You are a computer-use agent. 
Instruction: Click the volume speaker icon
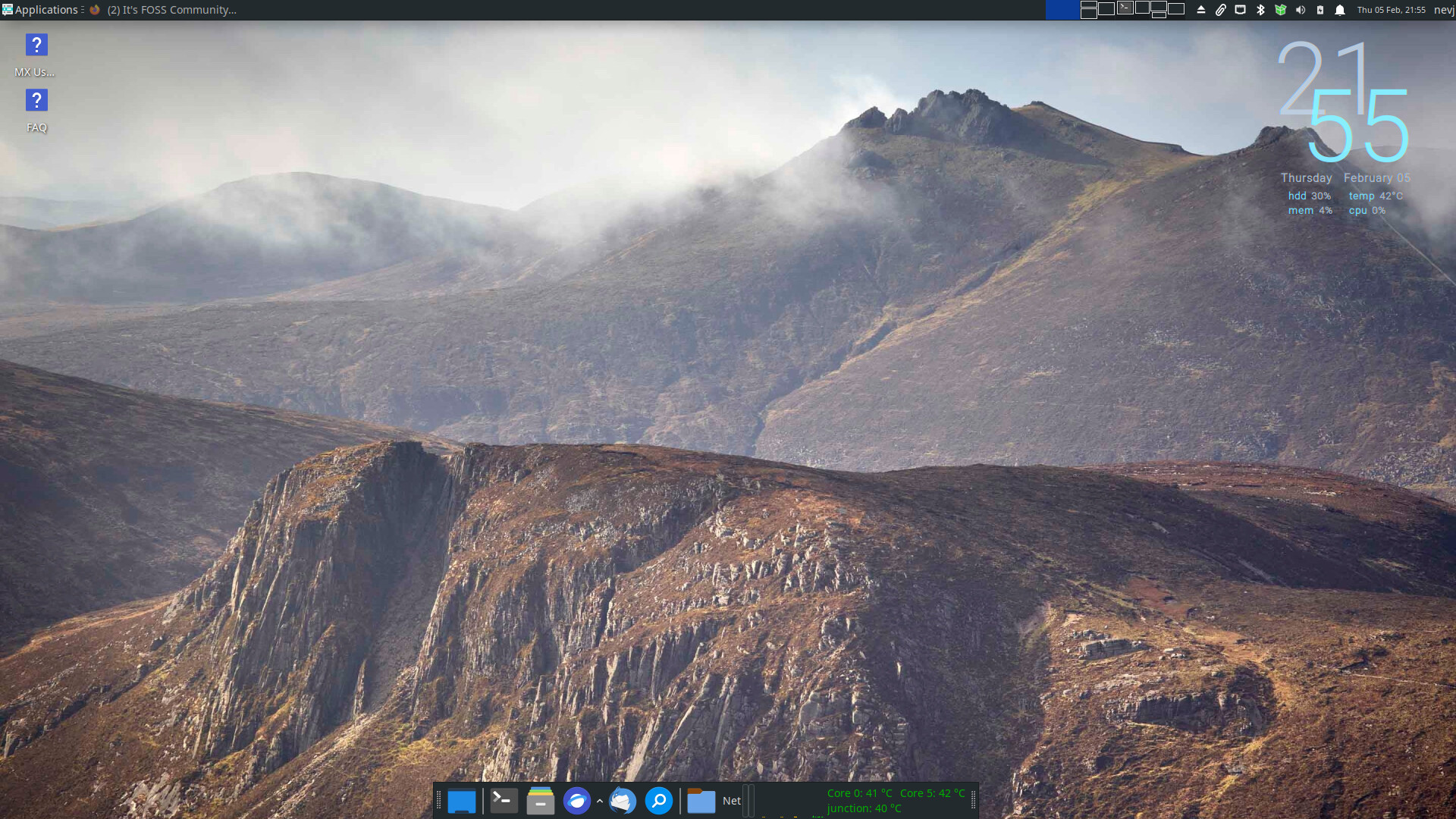(1301, 10)
